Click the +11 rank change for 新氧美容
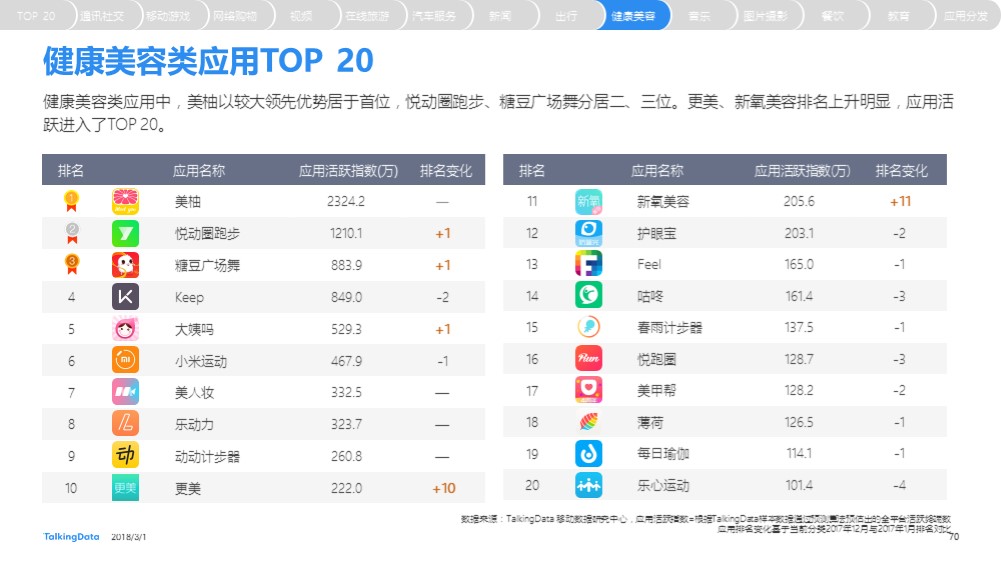The image size is (1001, 563). pyautogui.click(x=900, y=202)
